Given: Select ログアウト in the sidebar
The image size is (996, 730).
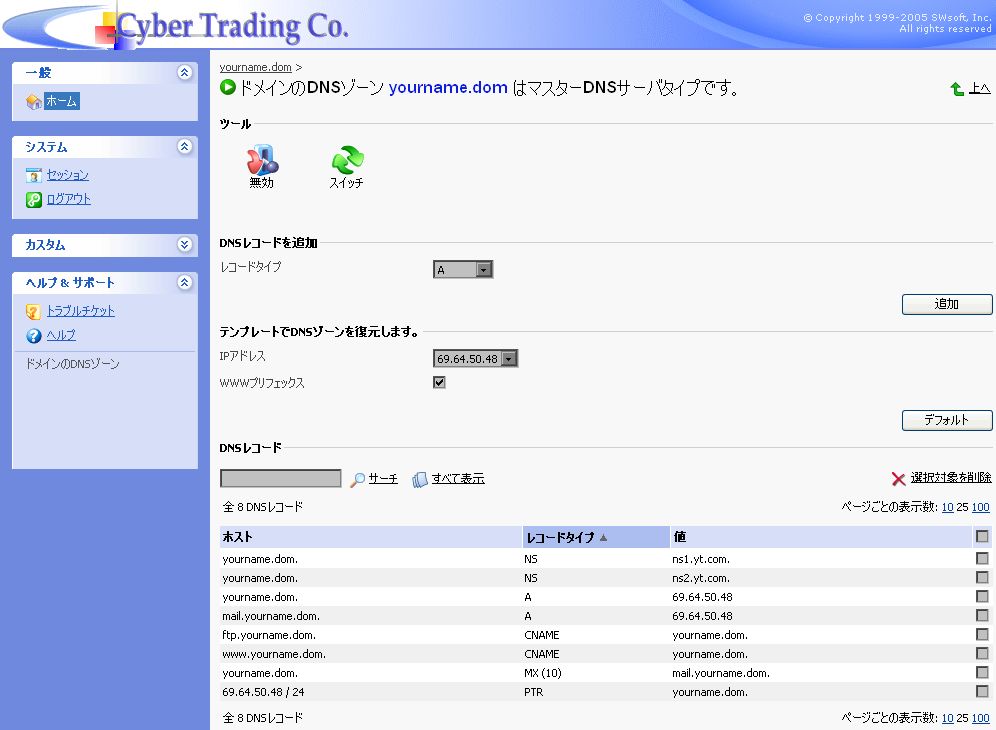Looking at the screenshot, I should [68, 199].
